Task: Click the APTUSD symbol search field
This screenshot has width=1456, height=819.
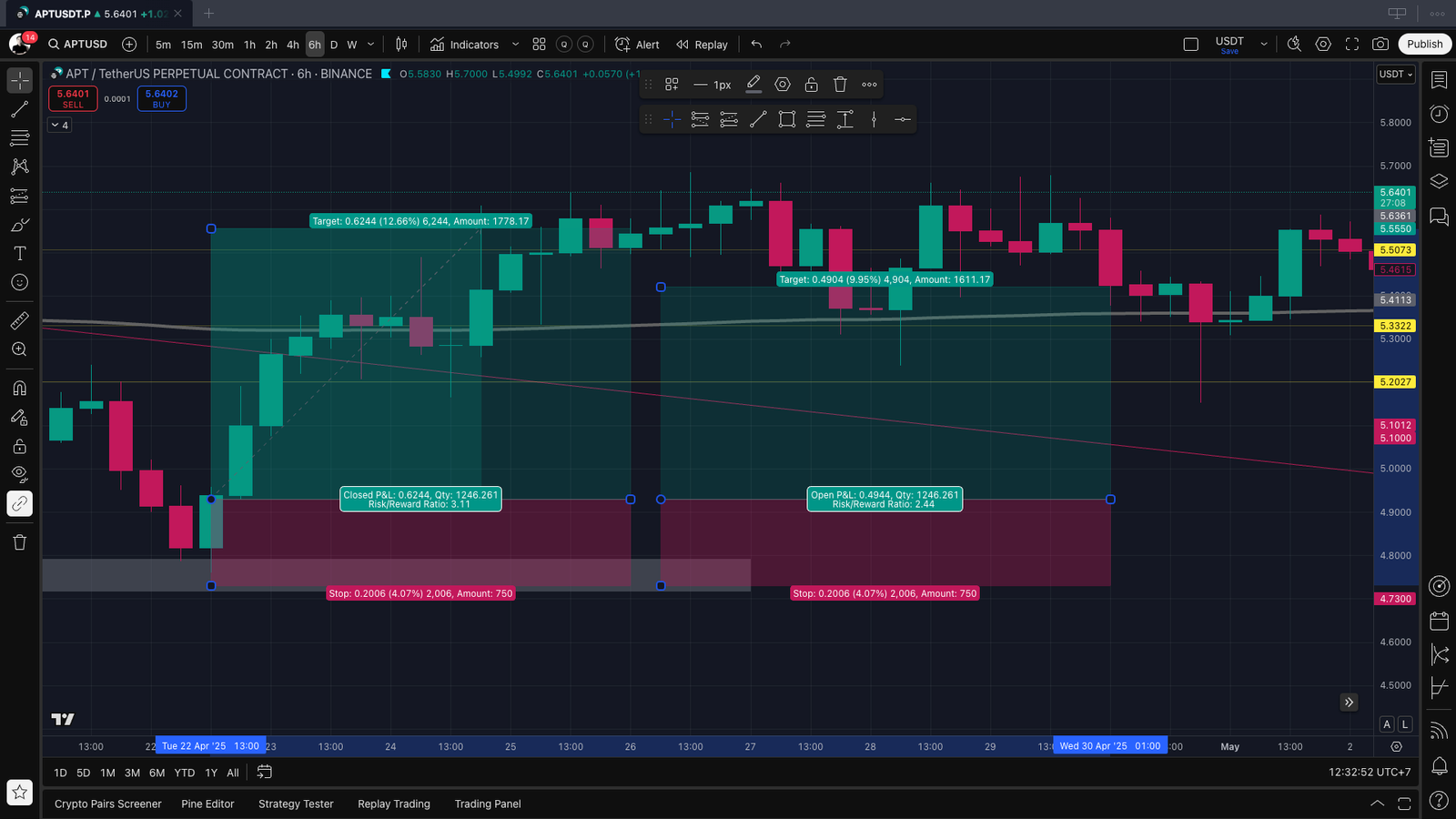Action: [79, 44]
